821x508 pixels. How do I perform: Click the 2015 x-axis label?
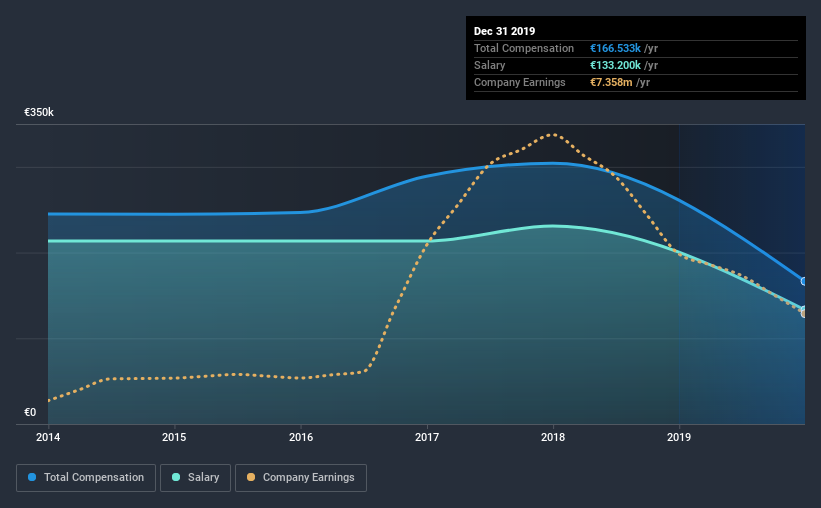point(174,437)
